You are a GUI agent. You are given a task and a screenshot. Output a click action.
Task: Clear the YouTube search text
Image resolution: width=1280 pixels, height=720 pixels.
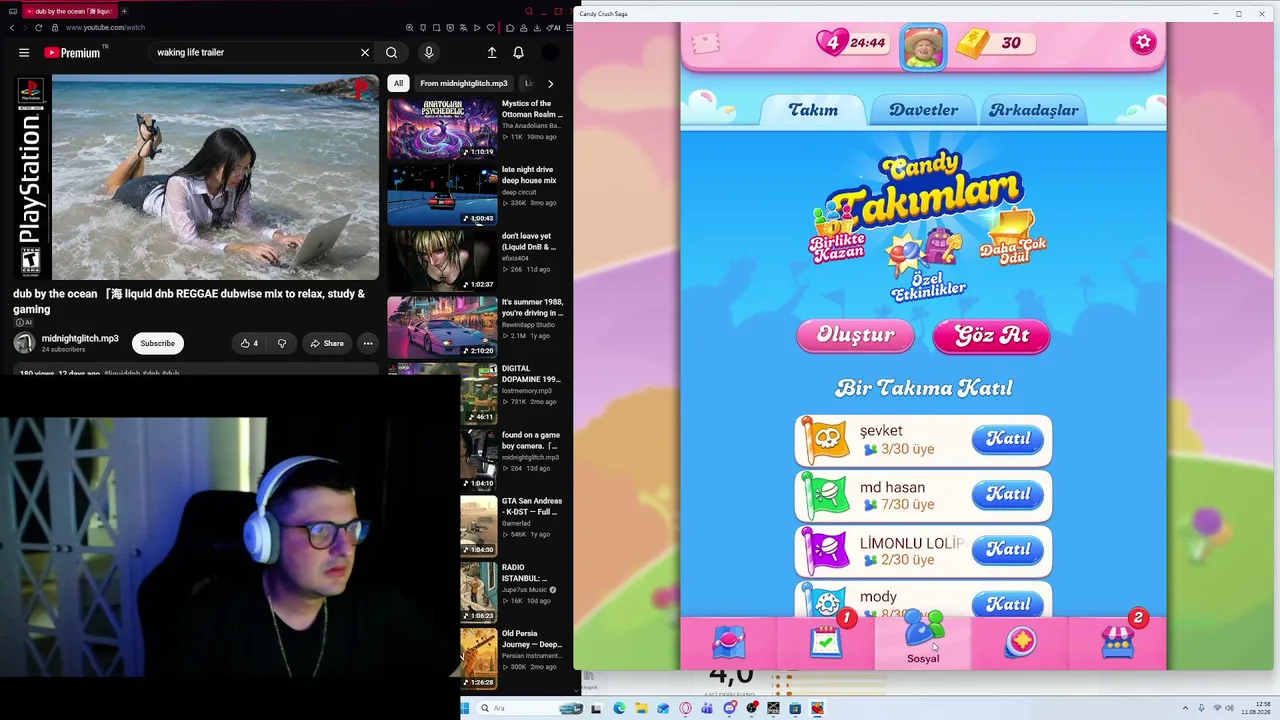[x=365, y=52]
